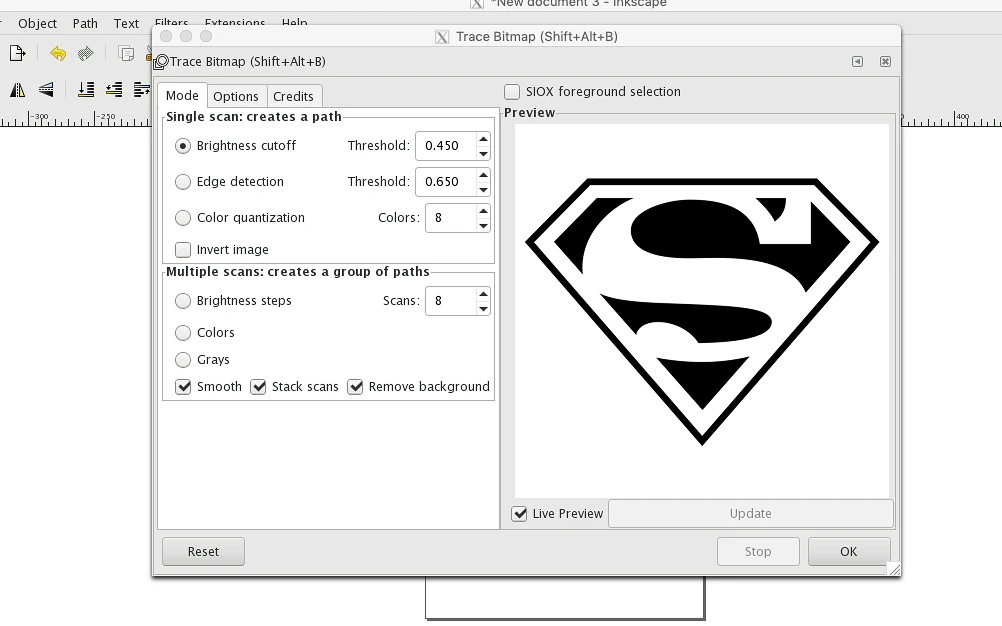
Task: Click the Scans number input field
Action: pyautogui.click(x=451, y=301)
